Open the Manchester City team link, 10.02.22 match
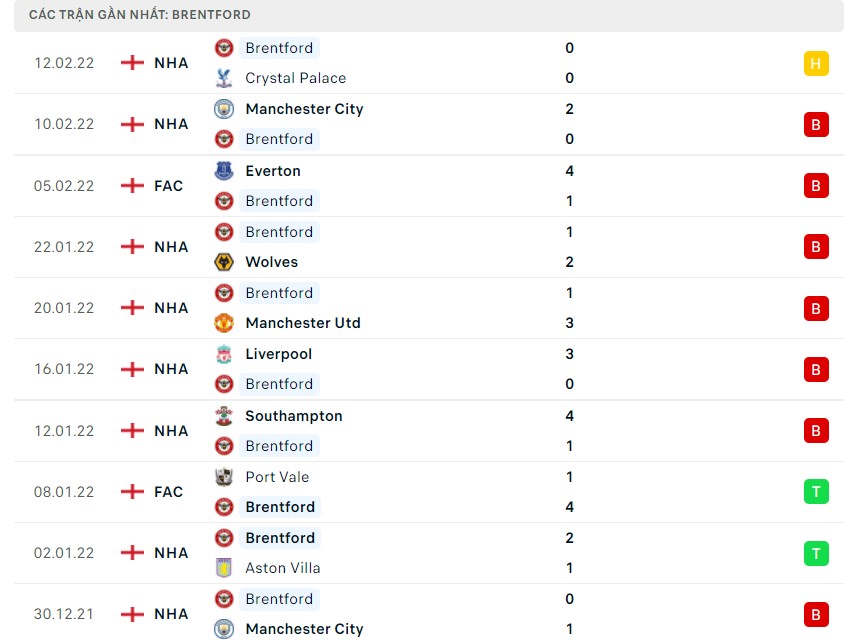Image resolution: width=858 pixels, height=643 pixels. coord(304,109)
